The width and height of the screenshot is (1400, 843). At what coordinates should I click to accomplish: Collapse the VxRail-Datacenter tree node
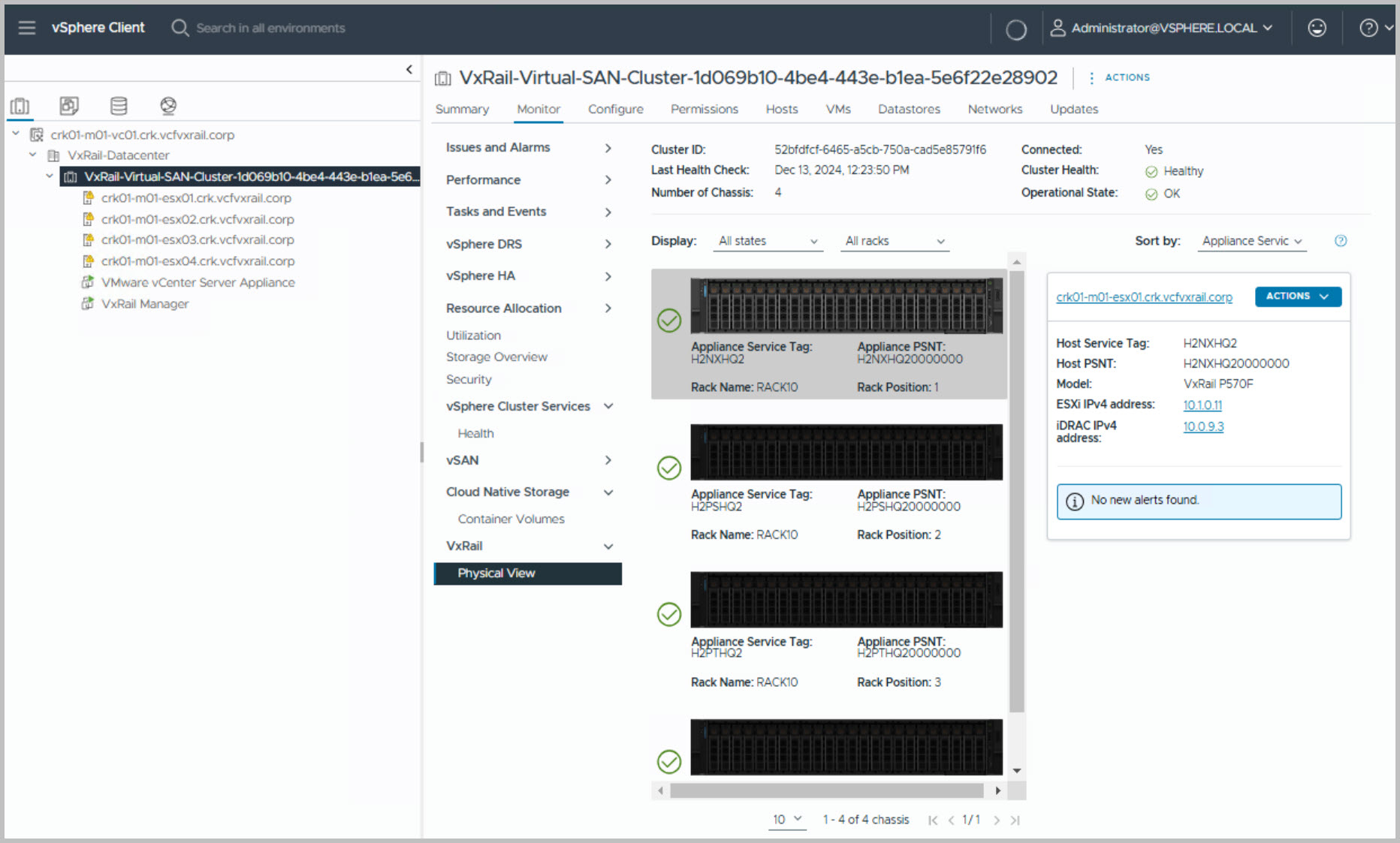[33, 155]
